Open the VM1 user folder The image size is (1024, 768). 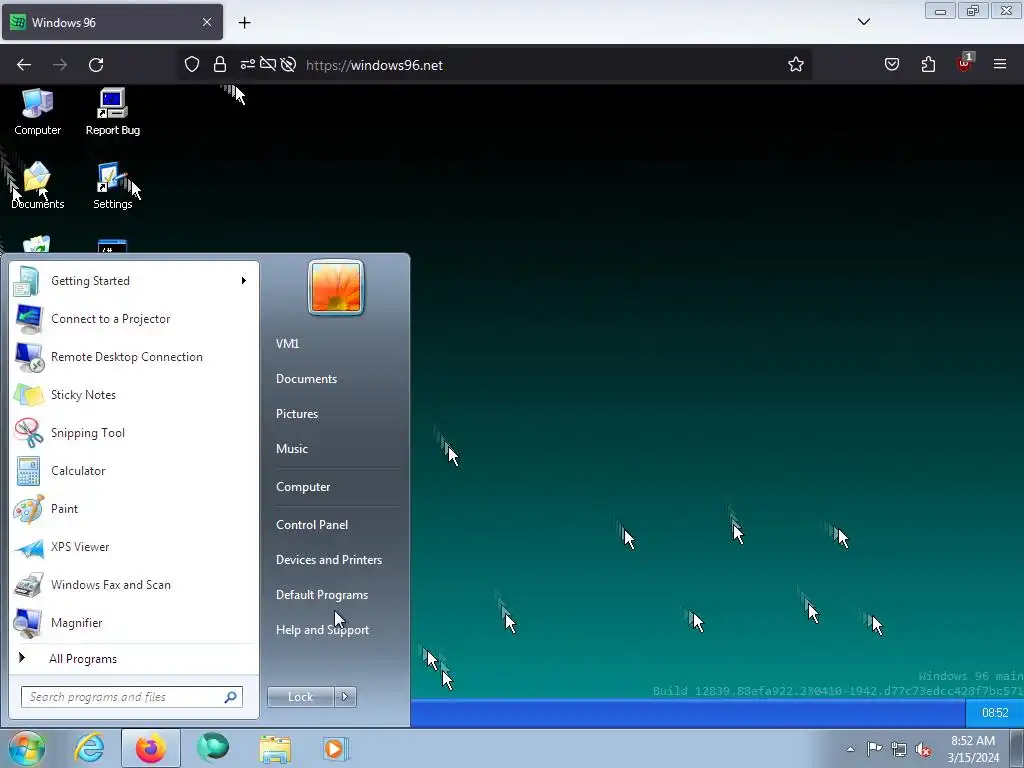click(x=287, y=344)
